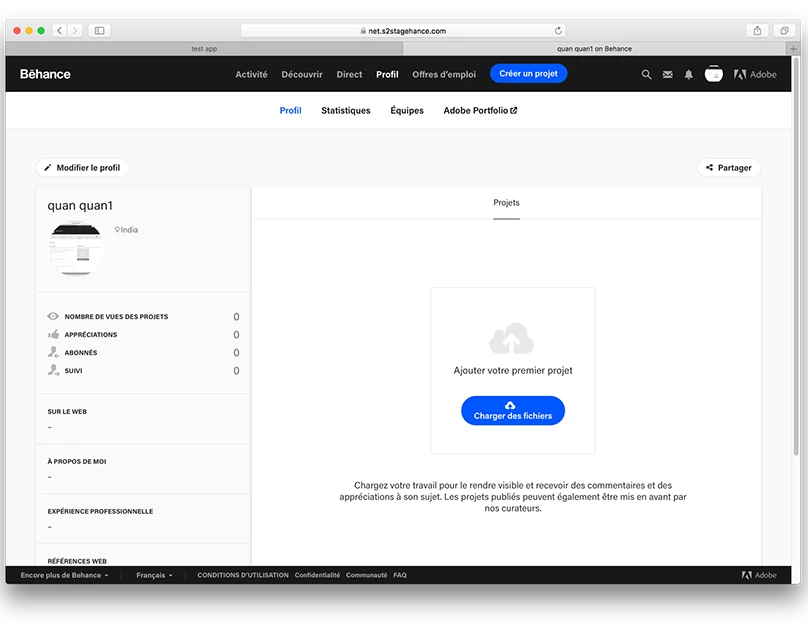Click the search magnifier icon in Behance header
Image resolution: width=808 pixels, height=632 pixels.
pos(646,74)
